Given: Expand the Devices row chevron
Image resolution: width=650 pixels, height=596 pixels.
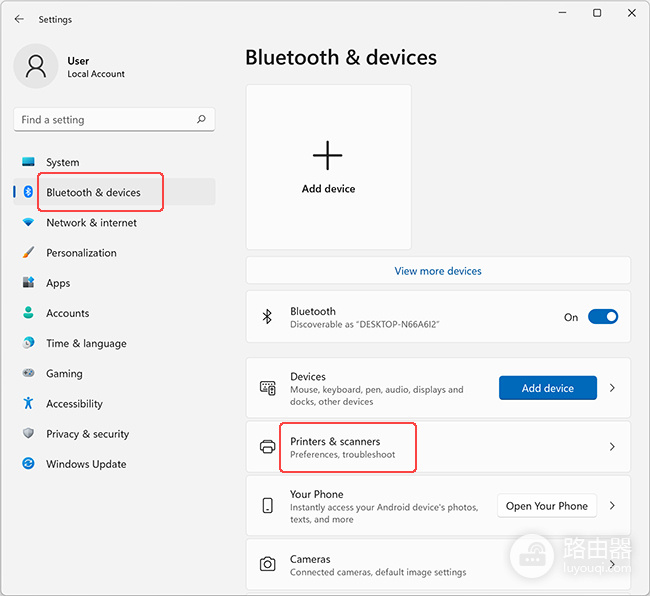Looking at the screenshot, I should [612, 388].
